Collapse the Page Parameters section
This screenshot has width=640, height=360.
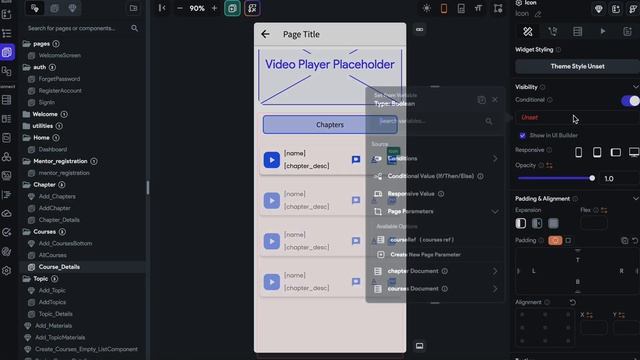(x=495, y=211)
